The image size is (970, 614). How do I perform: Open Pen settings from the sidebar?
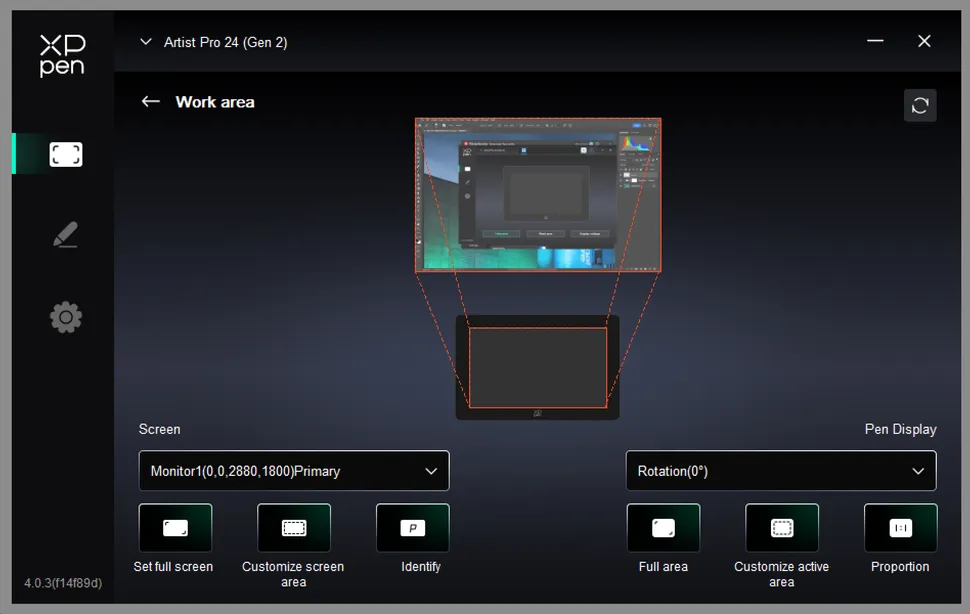pos(65,235)
